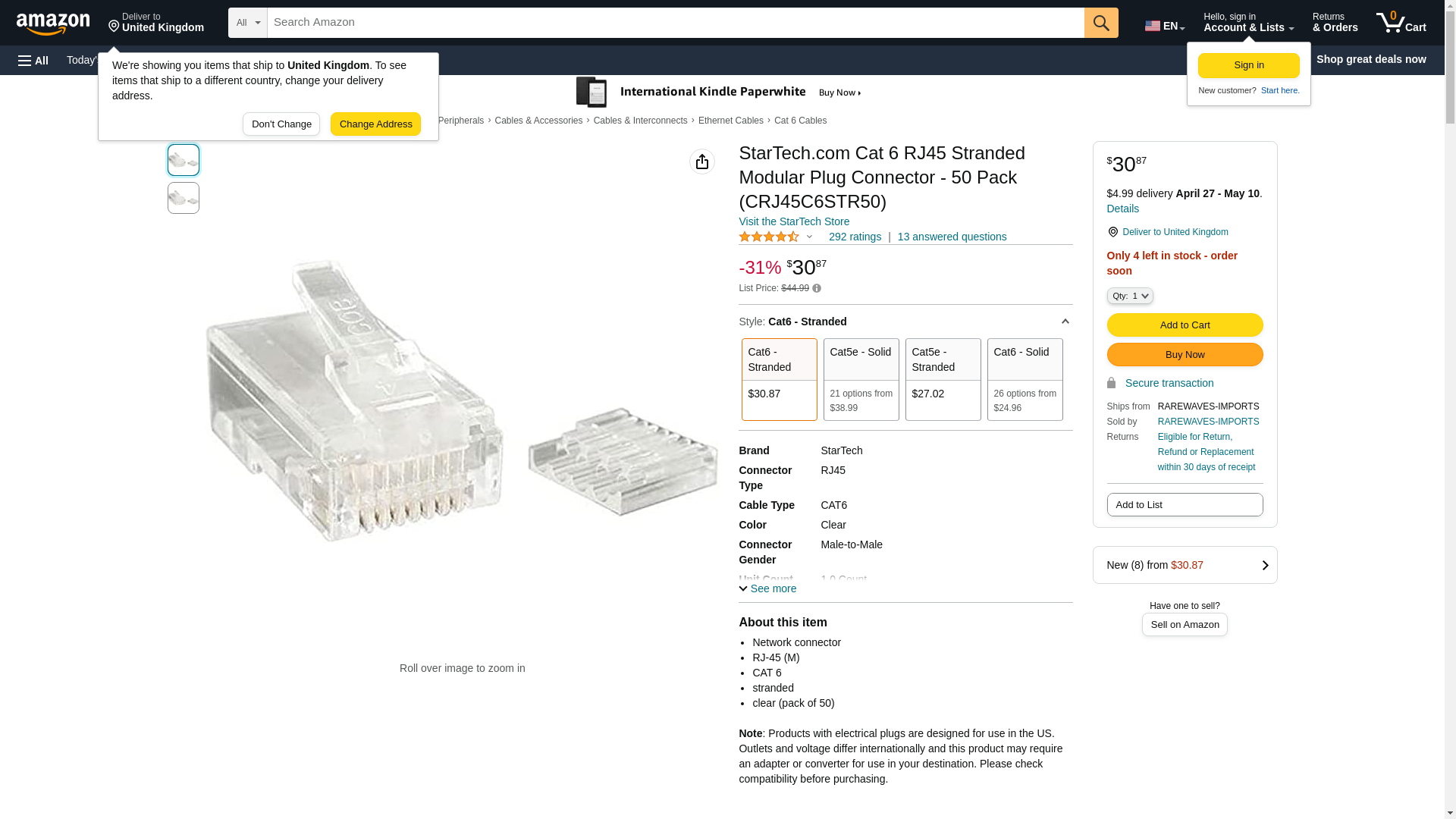Select the Cat5e - Solid style option
Screen dimensions: 1456x819
(861, 379)
